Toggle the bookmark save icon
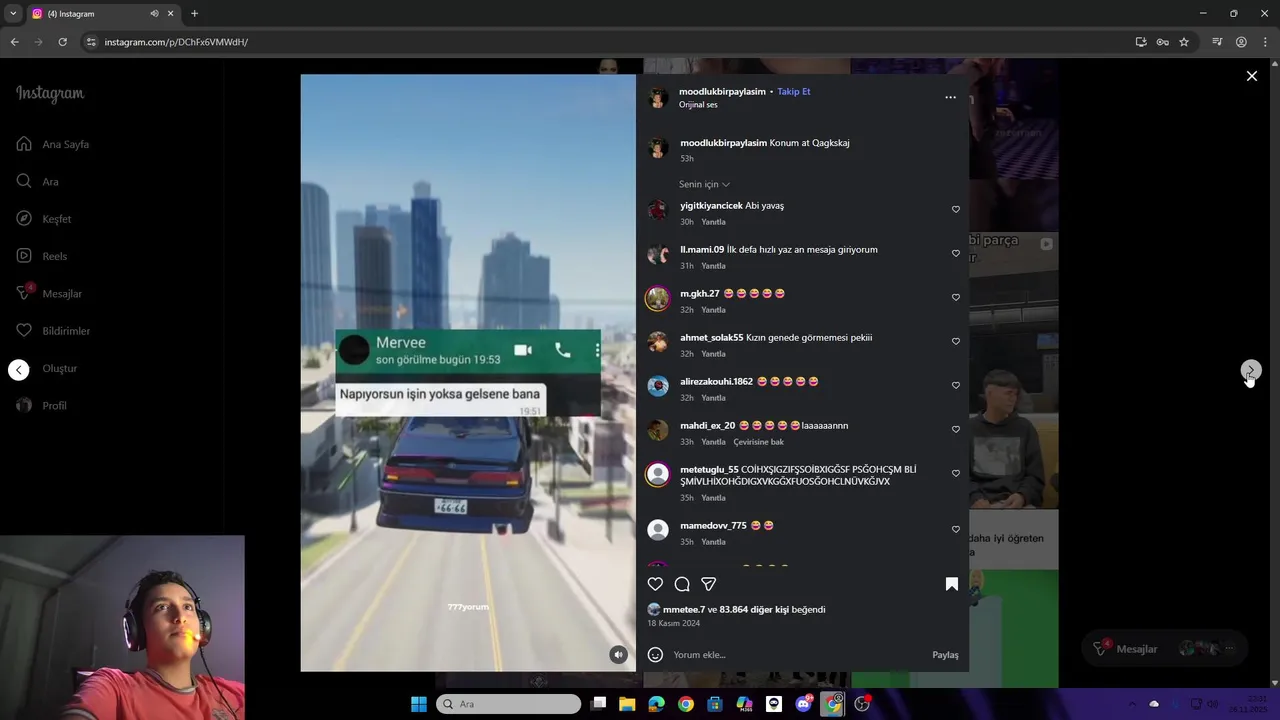1280x720 pixels. [x=952, y=584]
